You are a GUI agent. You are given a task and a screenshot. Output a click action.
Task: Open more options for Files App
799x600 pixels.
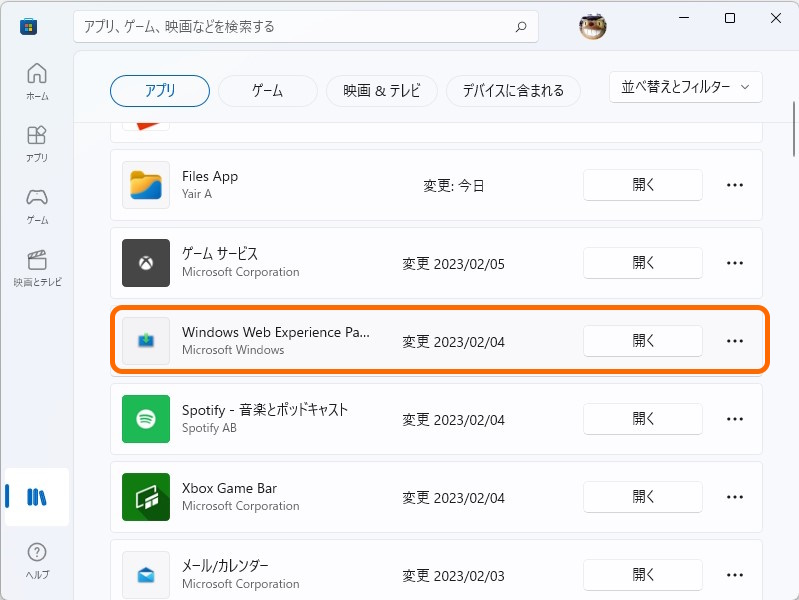(735, 185)
